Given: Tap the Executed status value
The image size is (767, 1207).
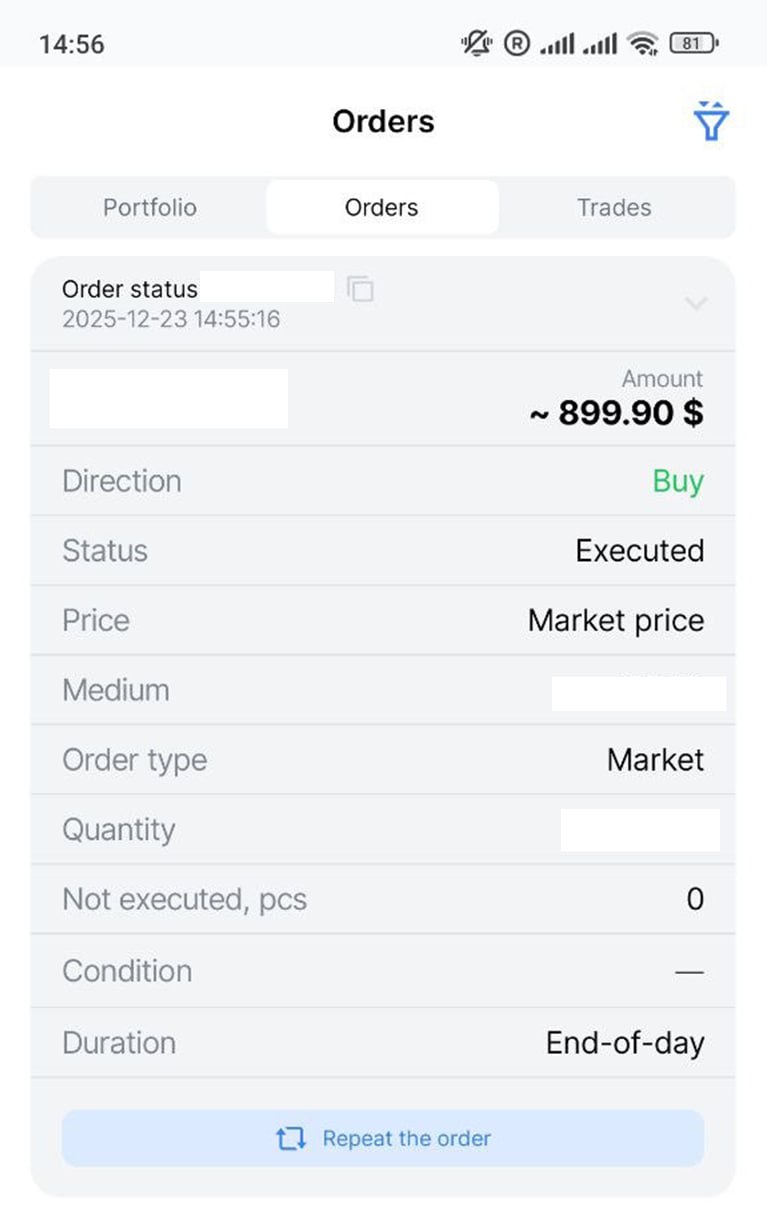Looking at the screenshot, I should coord(639,551).
